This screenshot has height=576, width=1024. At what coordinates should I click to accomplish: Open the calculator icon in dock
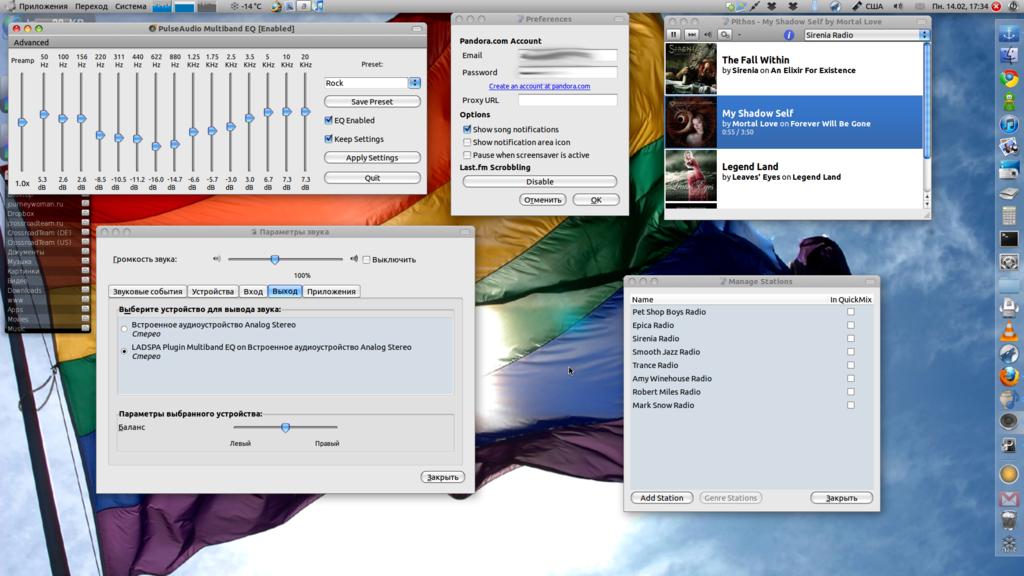pyautogui.click(x=1009, y=216)
